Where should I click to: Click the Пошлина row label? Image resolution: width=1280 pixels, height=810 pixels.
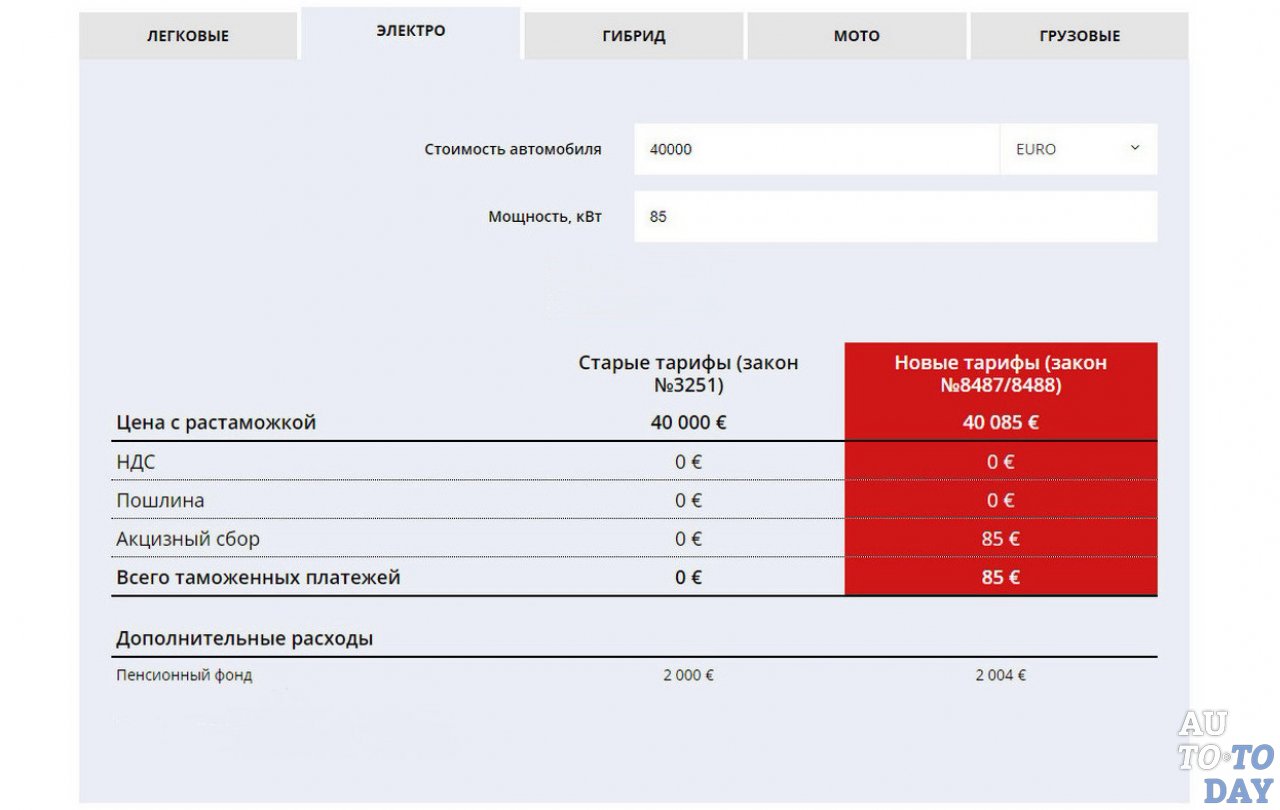[160, 500]
